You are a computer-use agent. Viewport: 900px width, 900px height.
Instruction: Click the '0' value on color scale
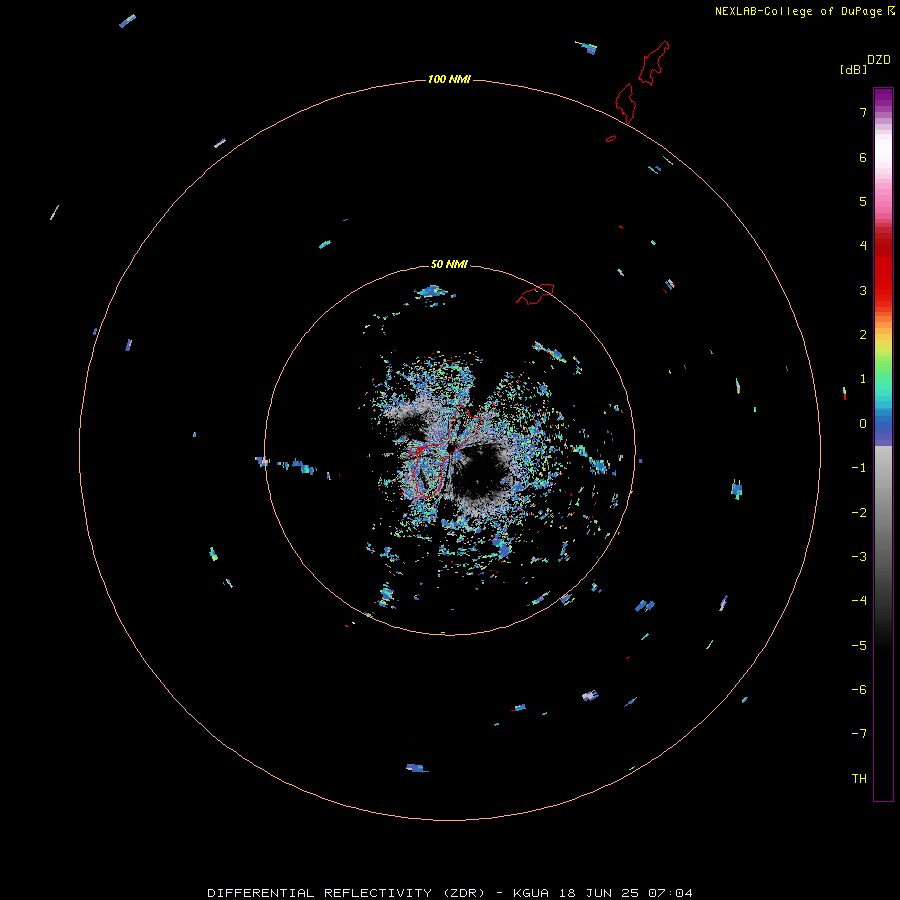tap(863, 424)
